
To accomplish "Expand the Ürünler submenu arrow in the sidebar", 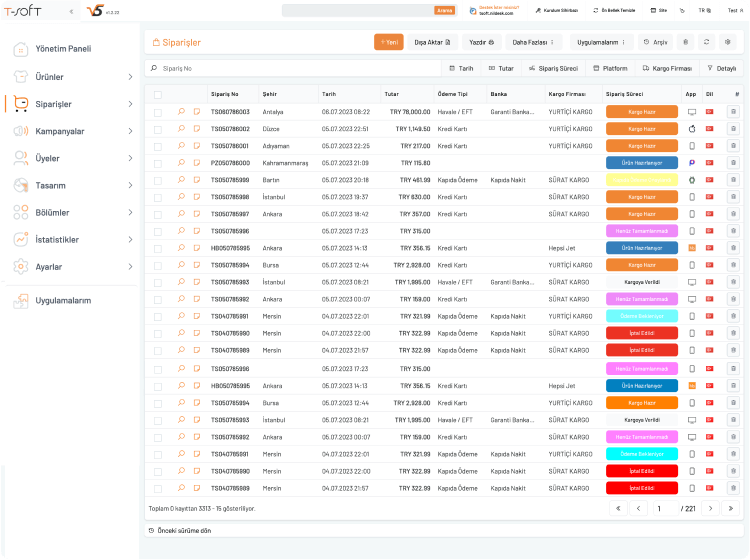I will point(130,76).
